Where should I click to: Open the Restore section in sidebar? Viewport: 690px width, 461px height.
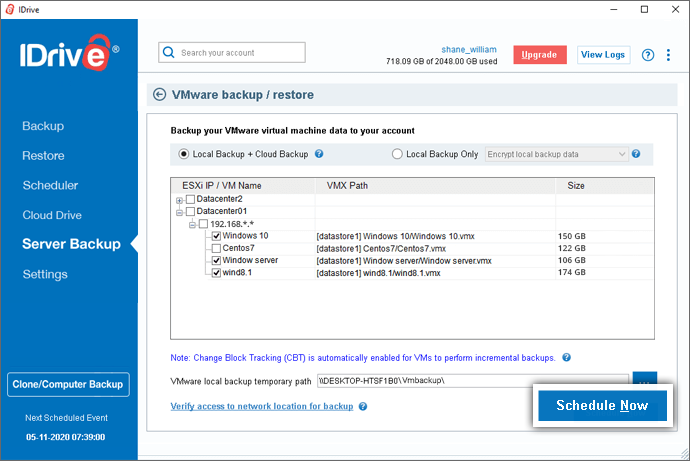tap(43, 156)
